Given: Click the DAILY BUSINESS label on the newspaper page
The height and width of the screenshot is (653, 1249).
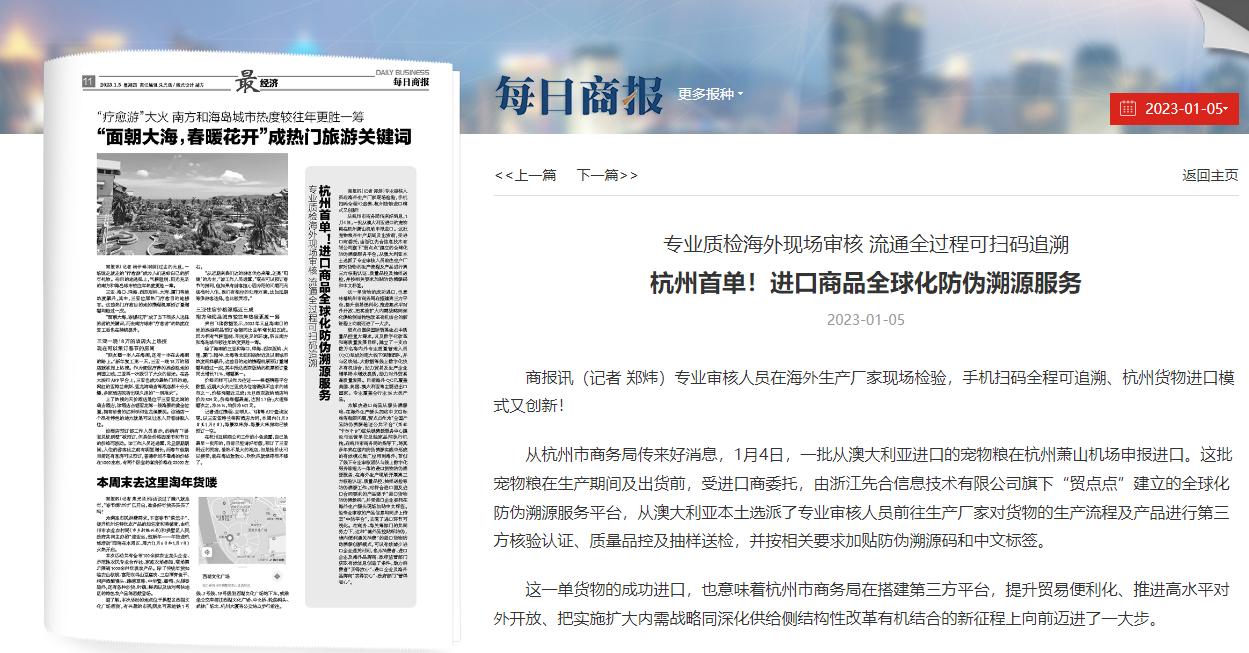Looking at the screenshot, I should point(403,71).
